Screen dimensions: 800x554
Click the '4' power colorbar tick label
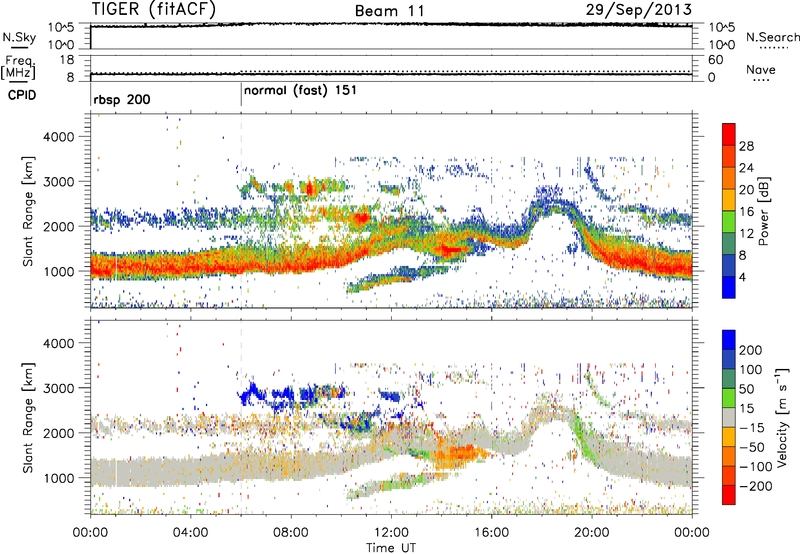click(x=742, y=277)
